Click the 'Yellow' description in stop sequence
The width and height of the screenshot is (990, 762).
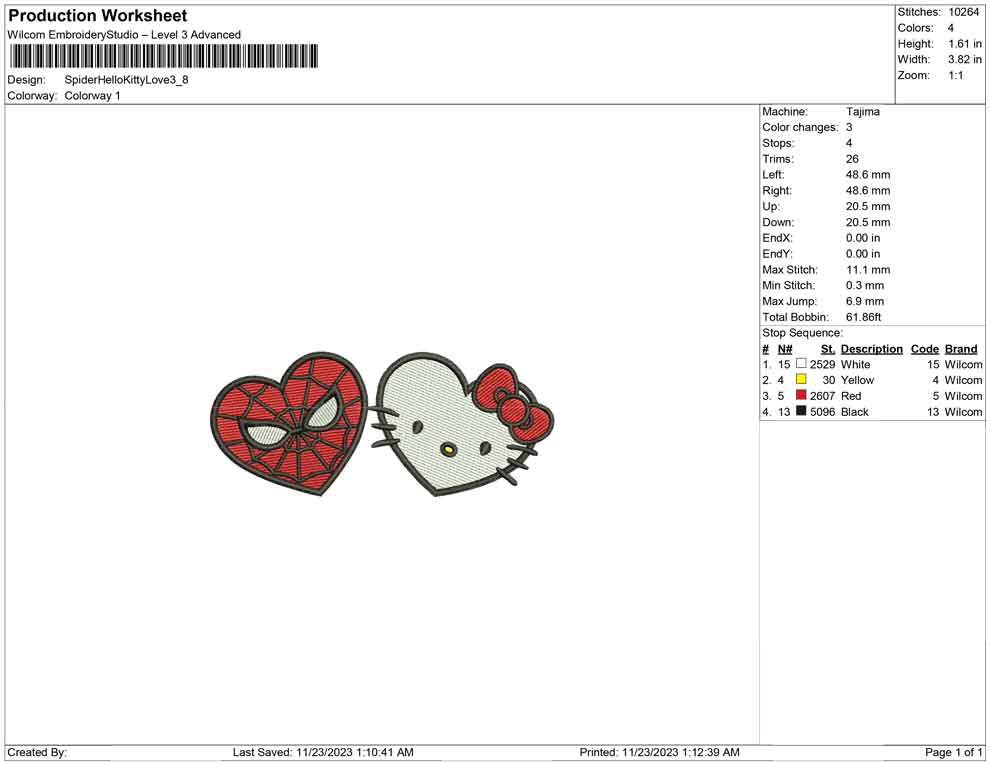click(857, 380)
